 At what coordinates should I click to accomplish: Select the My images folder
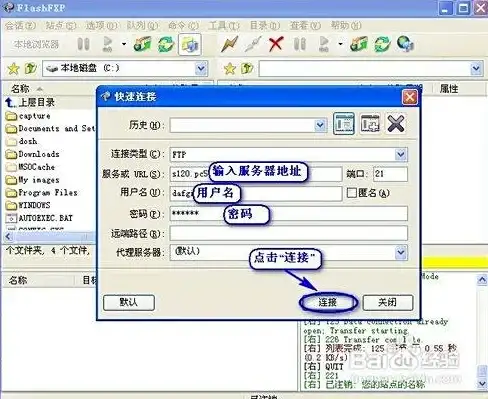(33, 180)
